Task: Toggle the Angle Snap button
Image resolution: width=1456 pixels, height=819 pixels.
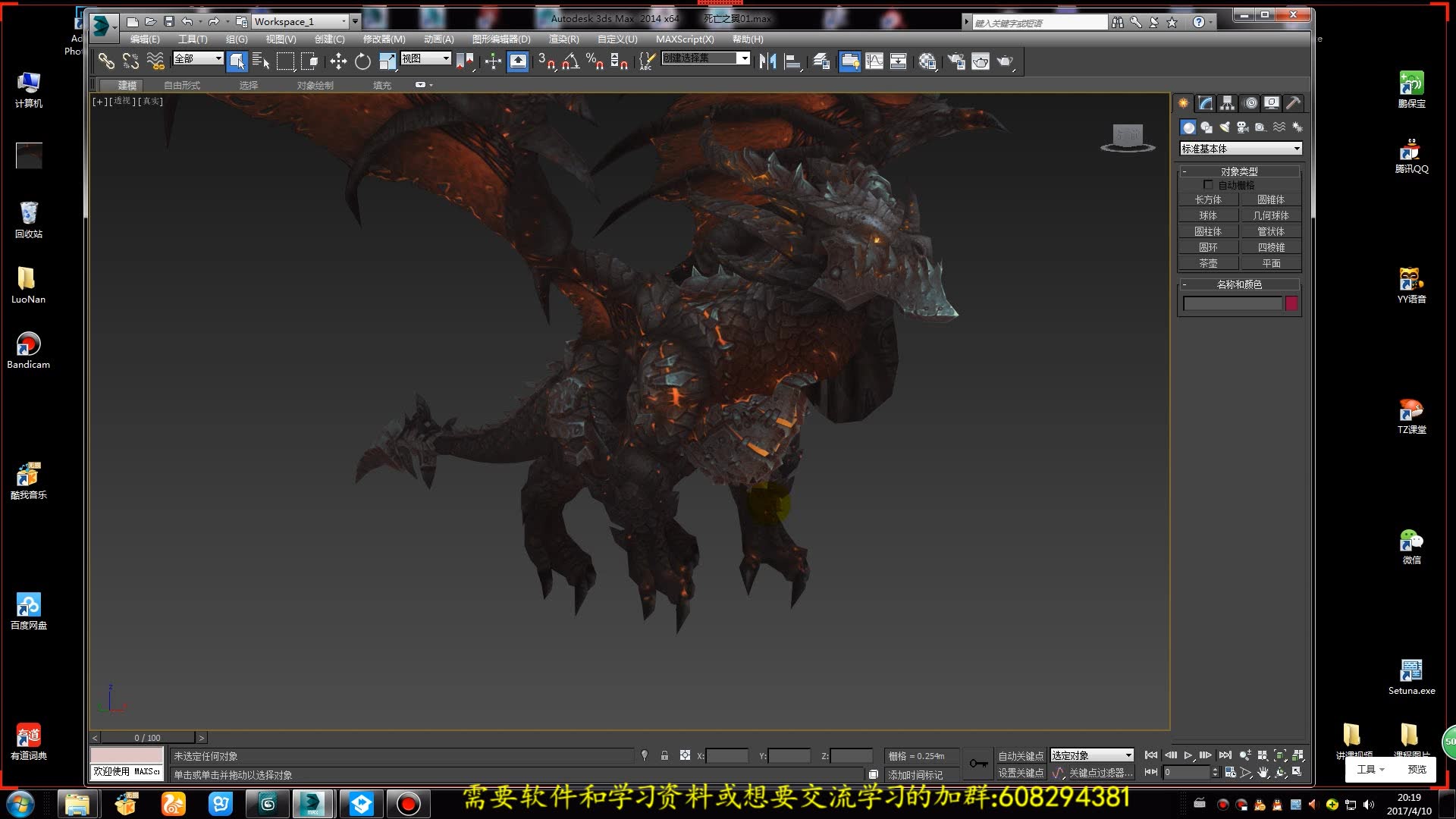Action: click(571, 61)
